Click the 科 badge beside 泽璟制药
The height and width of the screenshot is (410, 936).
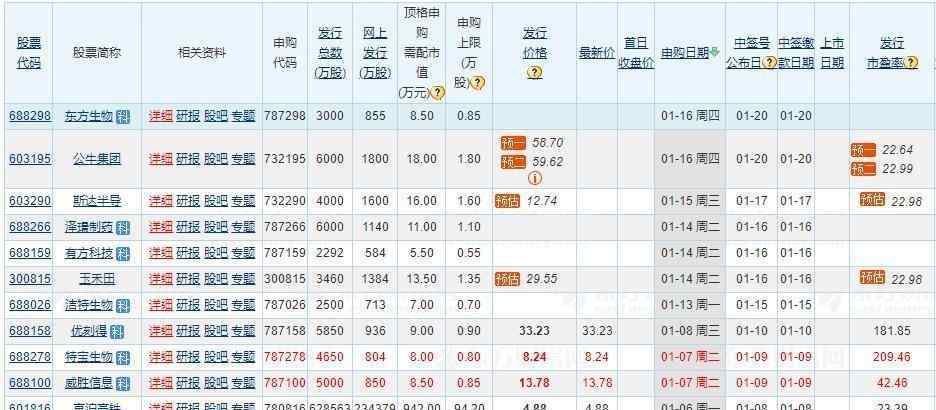[x=123, y=227]
